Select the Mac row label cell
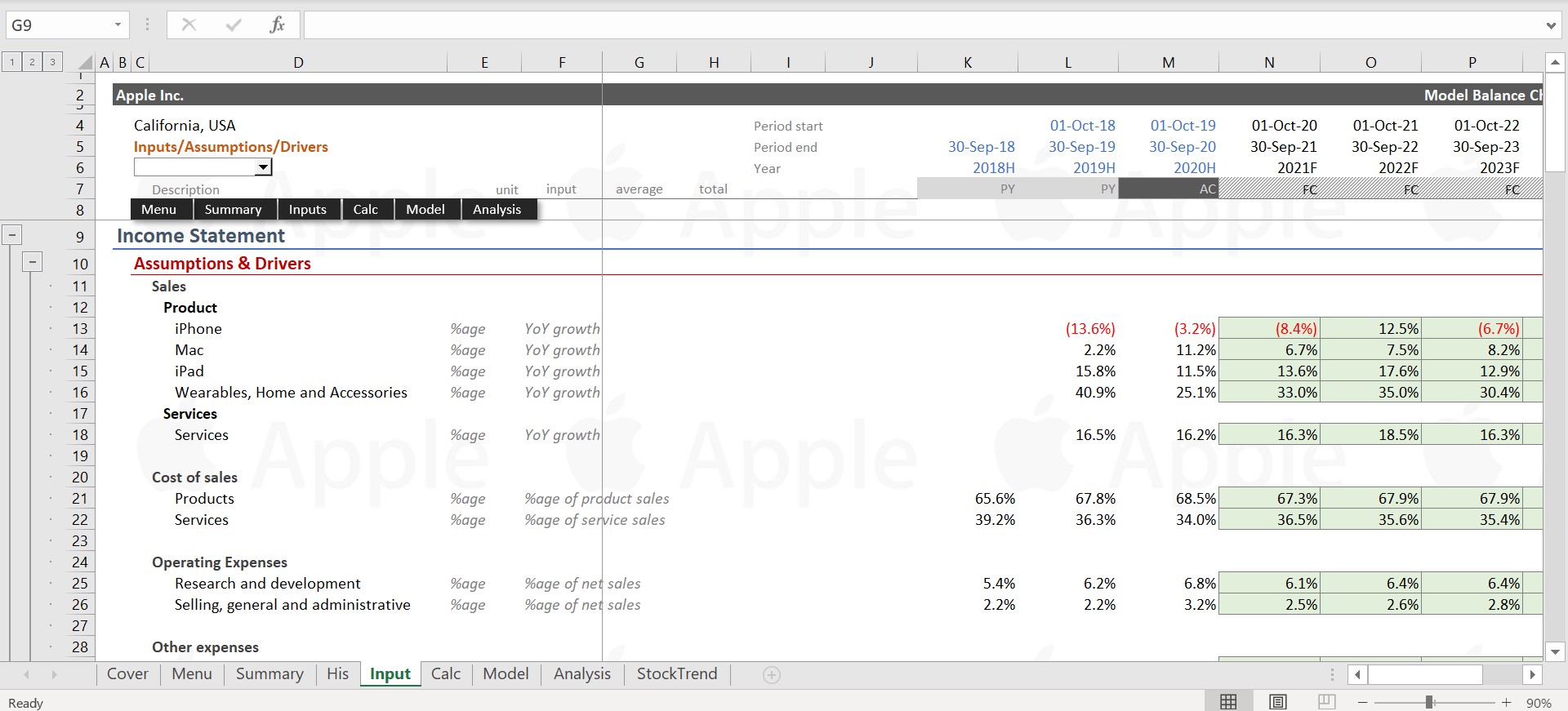1568x711 pixels. point(298,350)
